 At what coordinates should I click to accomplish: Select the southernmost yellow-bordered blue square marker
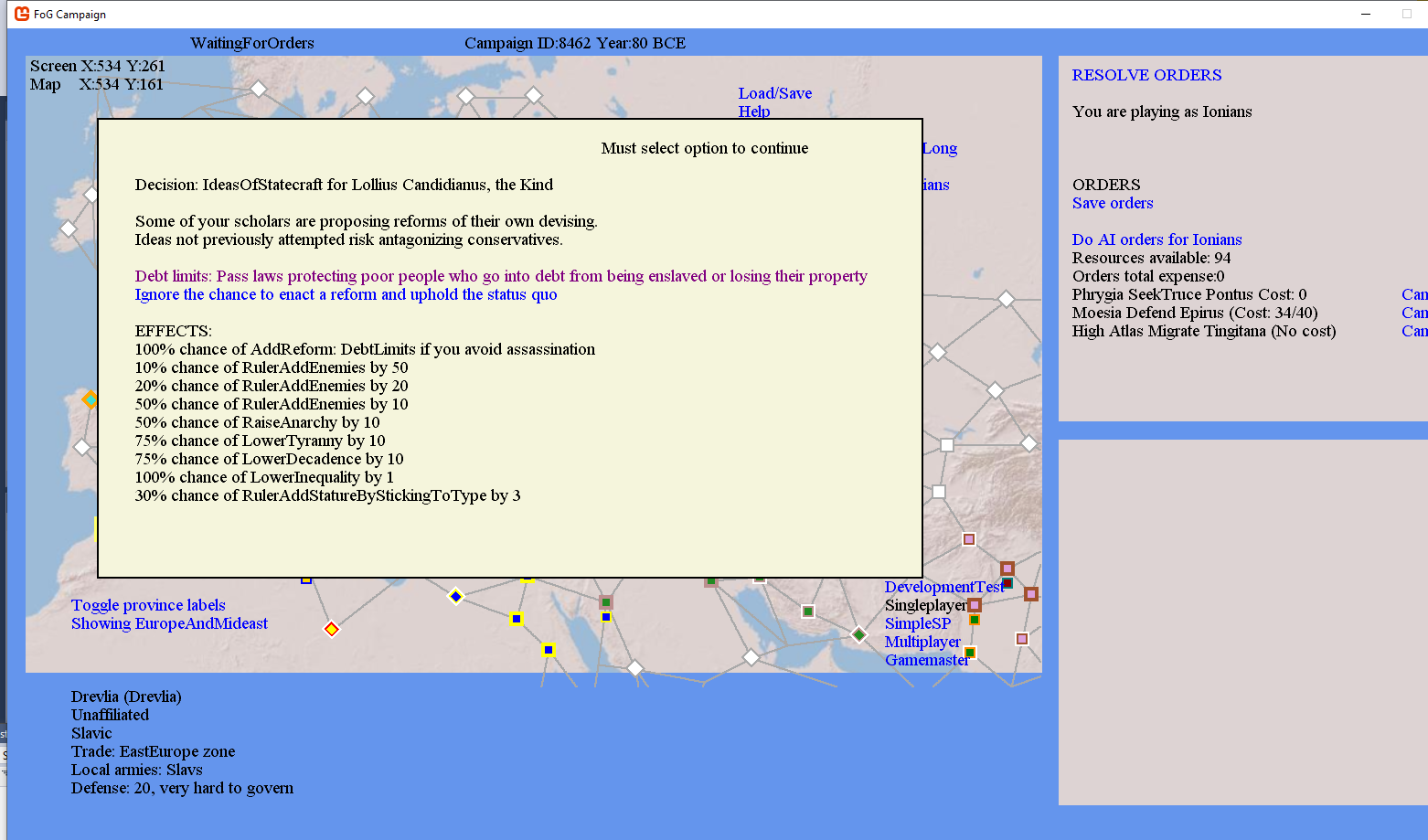(x=548, y=650)
